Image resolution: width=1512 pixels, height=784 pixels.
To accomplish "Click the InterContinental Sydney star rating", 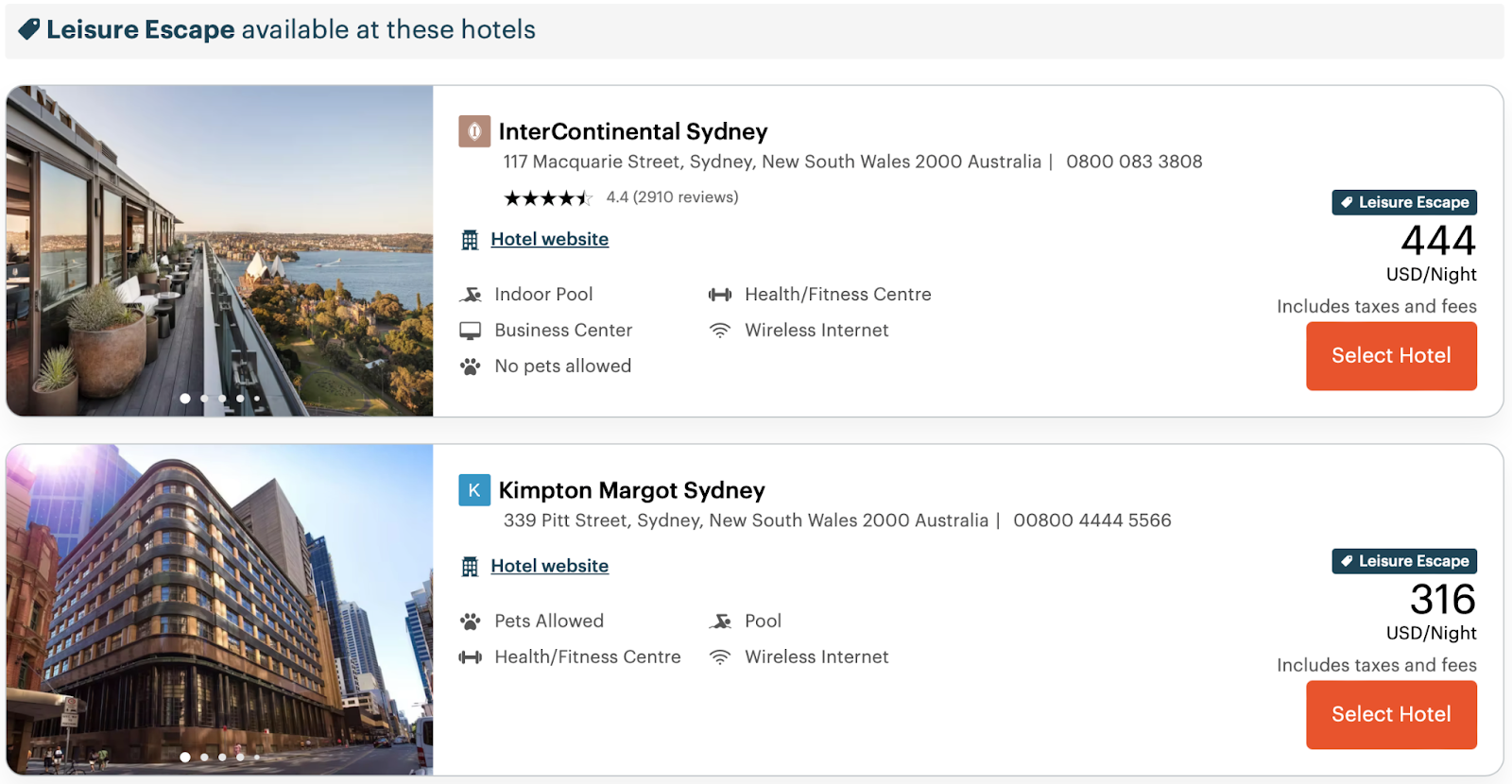I will [x=548, y=198].
